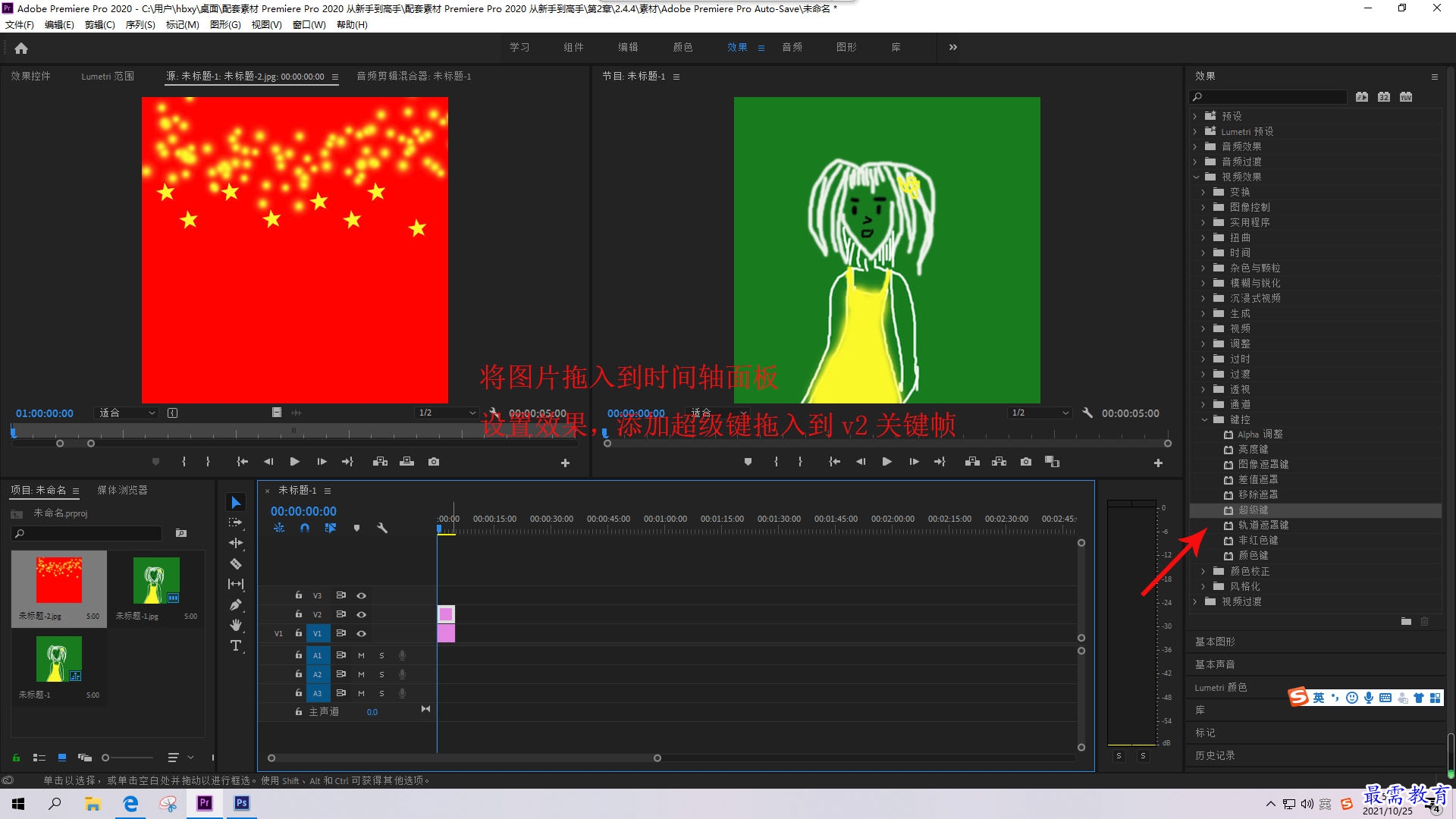Click the Home icon in workspace bar
The image size is (1456, 819).
(x=21, y=48)
